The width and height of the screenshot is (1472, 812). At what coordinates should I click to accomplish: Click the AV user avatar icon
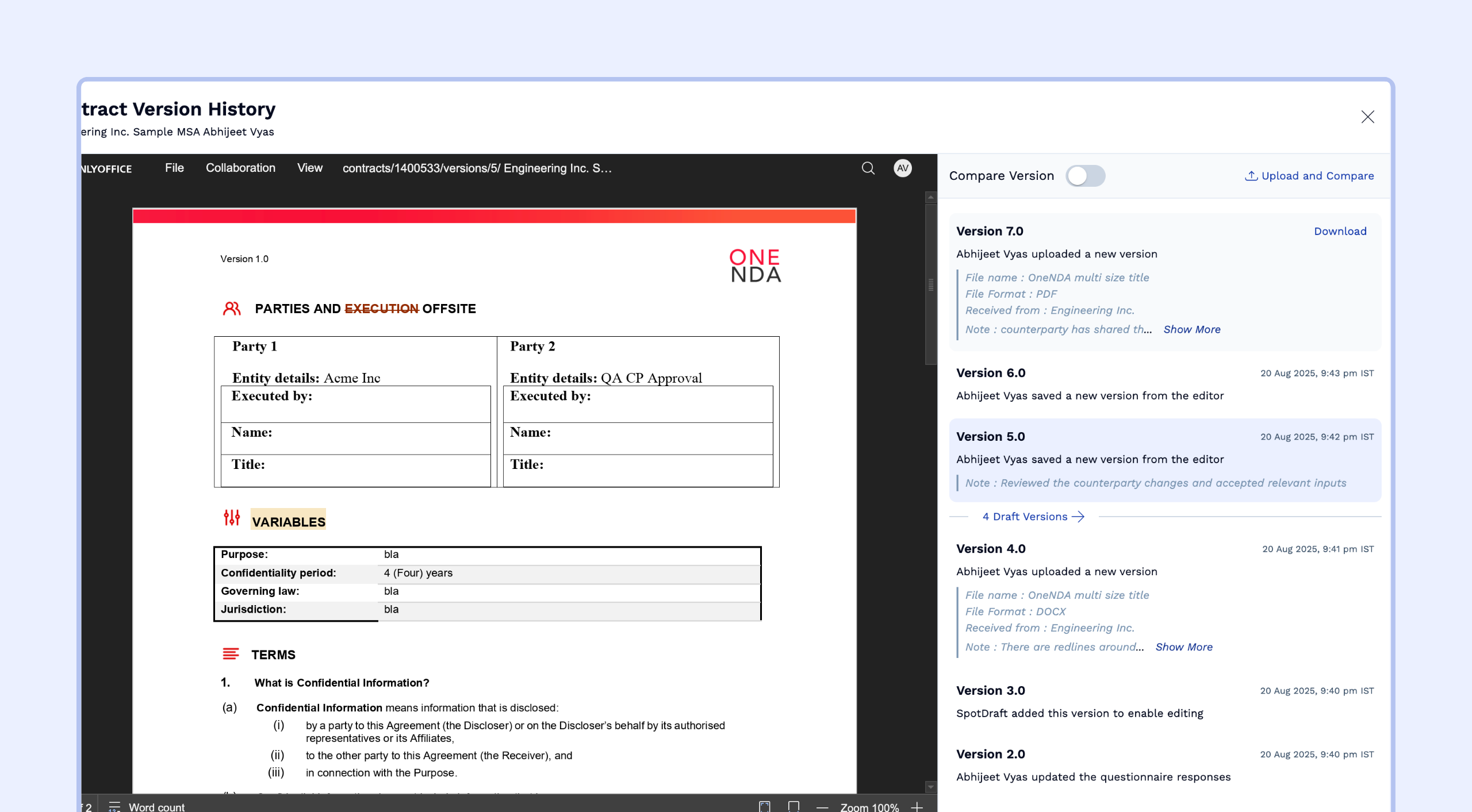click(902, 168)
